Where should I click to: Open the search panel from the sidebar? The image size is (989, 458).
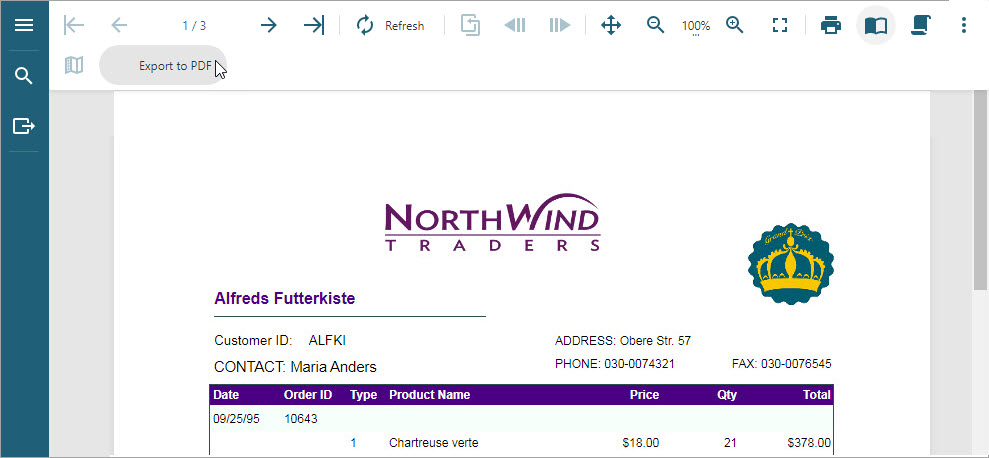click(24, 76)
